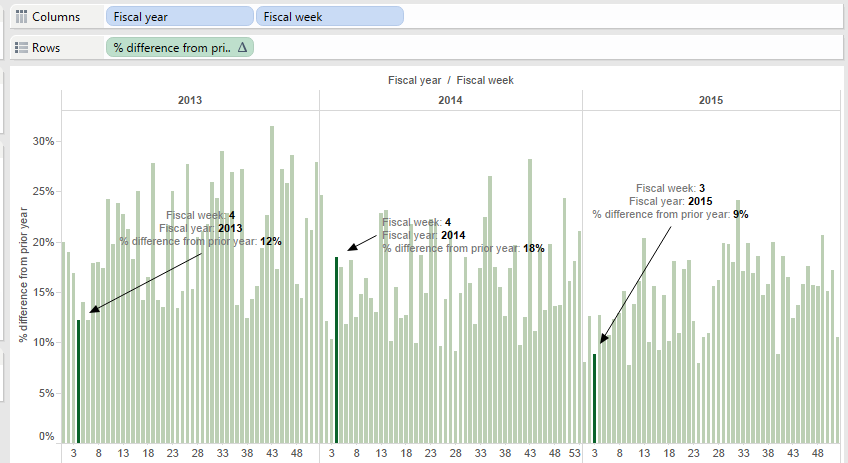Click the 30% axis tick label
This screenshot has height=463, width=848.
point(44,141)
